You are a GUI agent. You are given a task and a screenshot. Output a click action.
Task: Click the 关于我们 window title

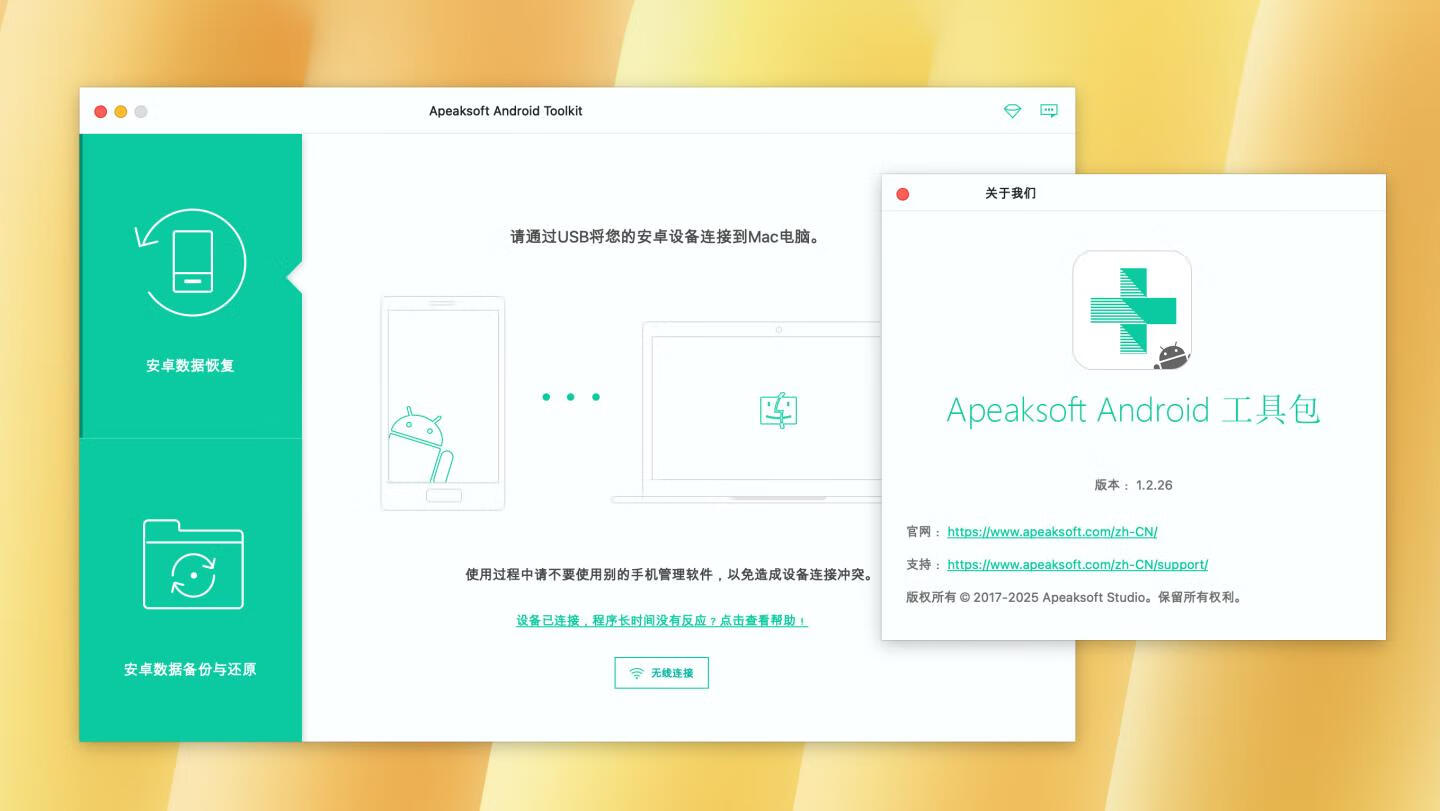point(1010,194)
